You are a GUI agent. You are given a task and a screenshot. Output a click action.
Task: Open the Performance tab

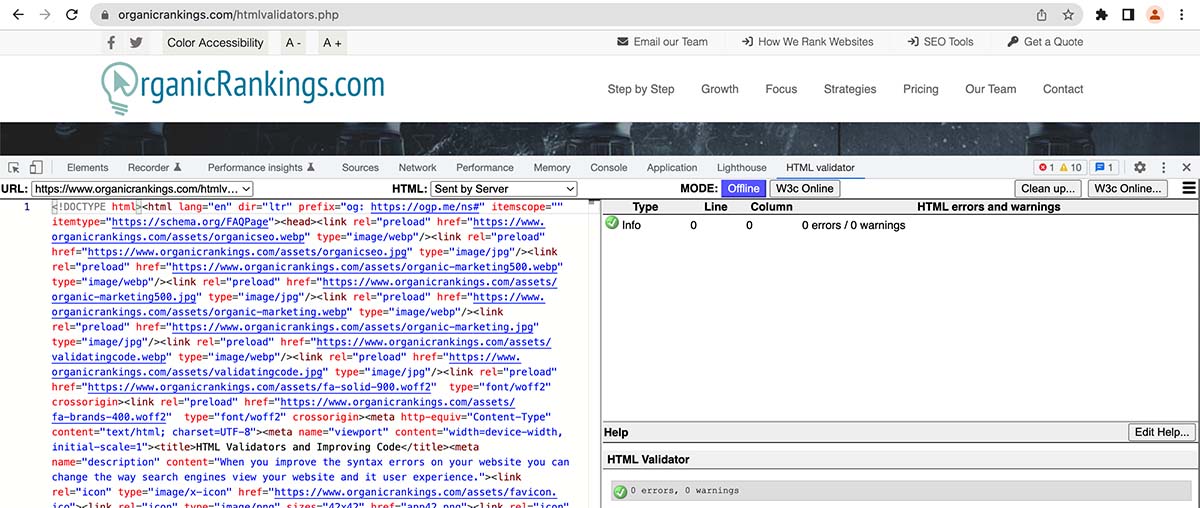[485, 168]
